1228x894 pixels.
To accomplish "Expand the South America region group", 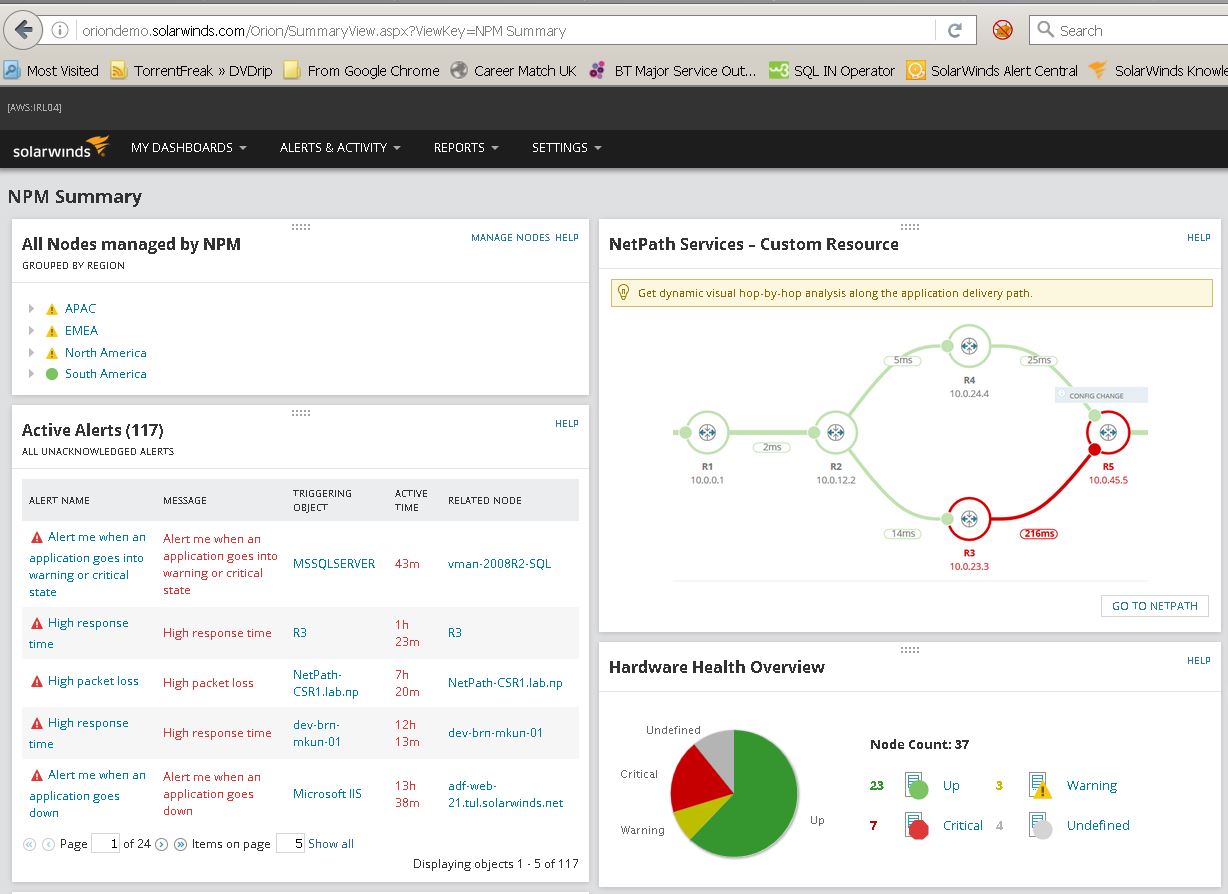I will tap(32, 374).
